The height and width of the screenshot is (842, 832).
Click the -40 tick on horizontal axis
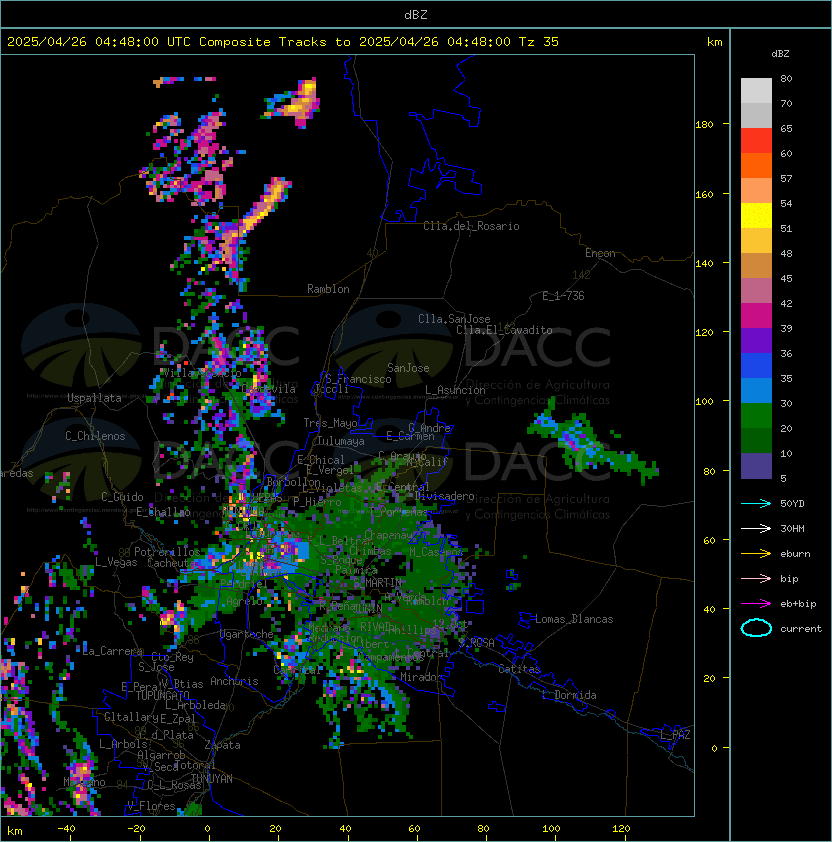coord(66,829)
